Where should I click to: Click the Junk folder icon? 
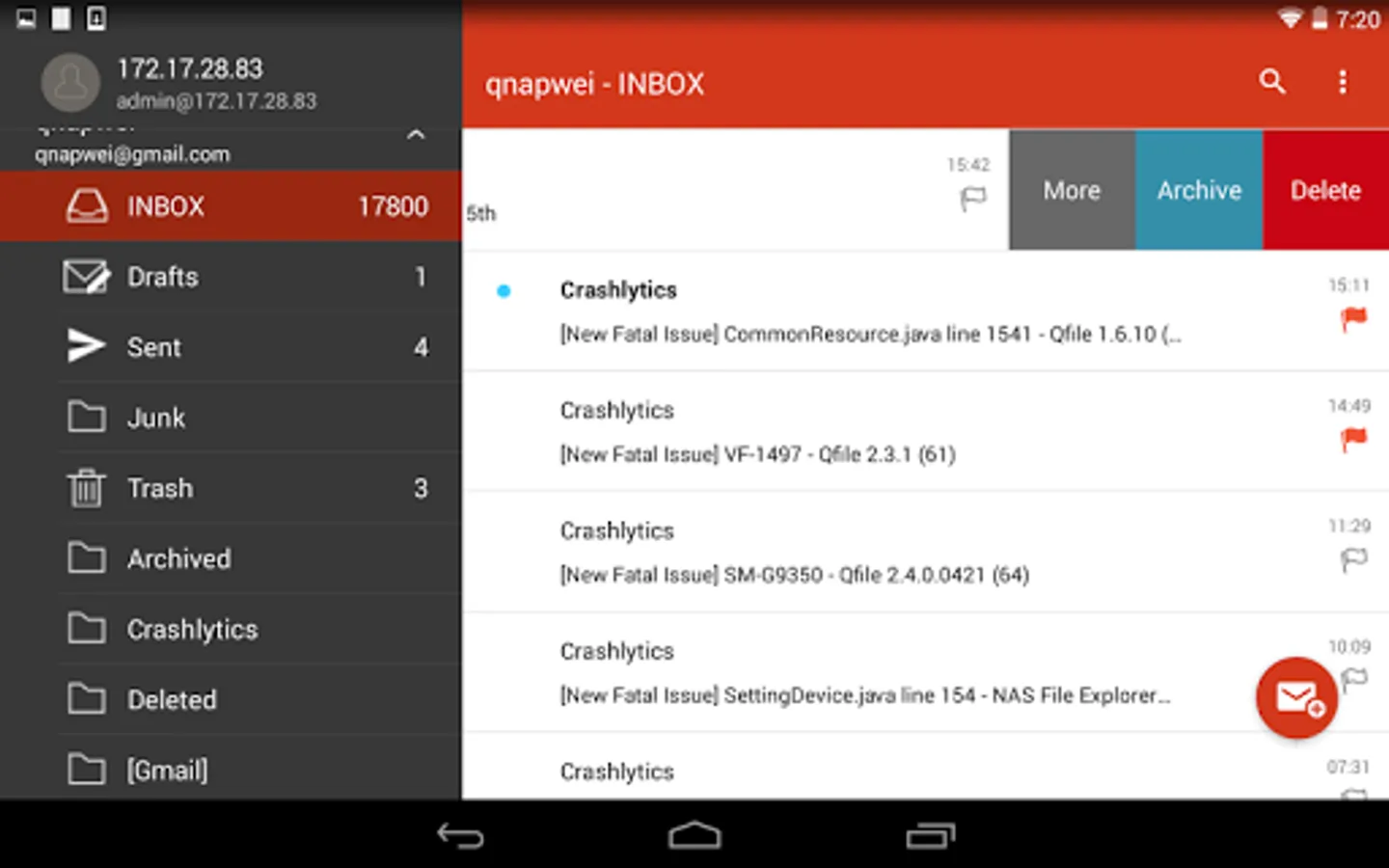87,417
